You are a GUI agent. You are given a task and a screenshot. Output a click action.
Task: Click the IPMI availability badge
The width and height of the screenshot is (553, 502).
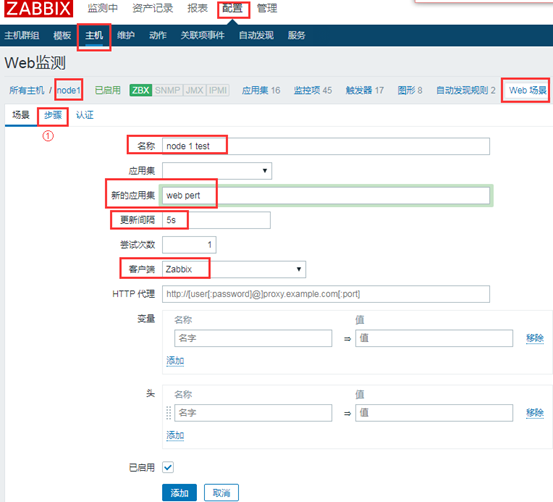point(218,90)
